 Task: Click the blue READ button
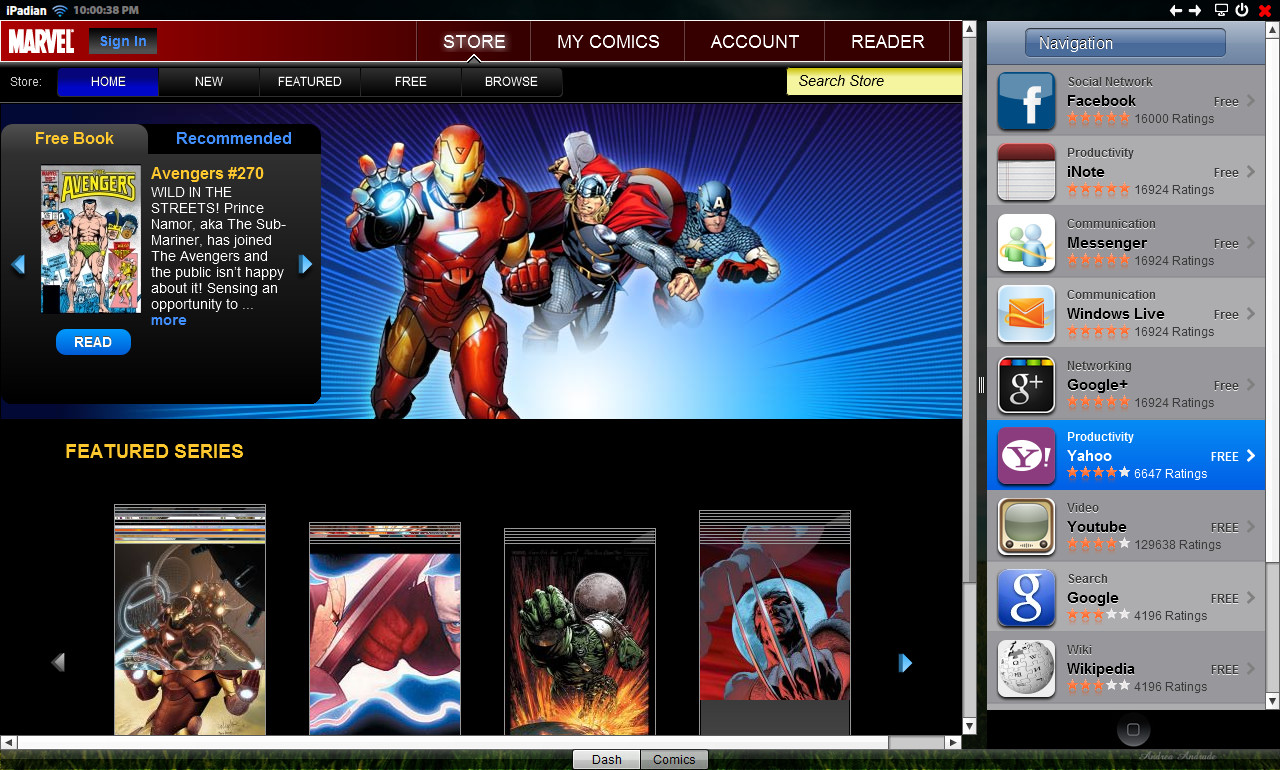[x=93, y=342]
